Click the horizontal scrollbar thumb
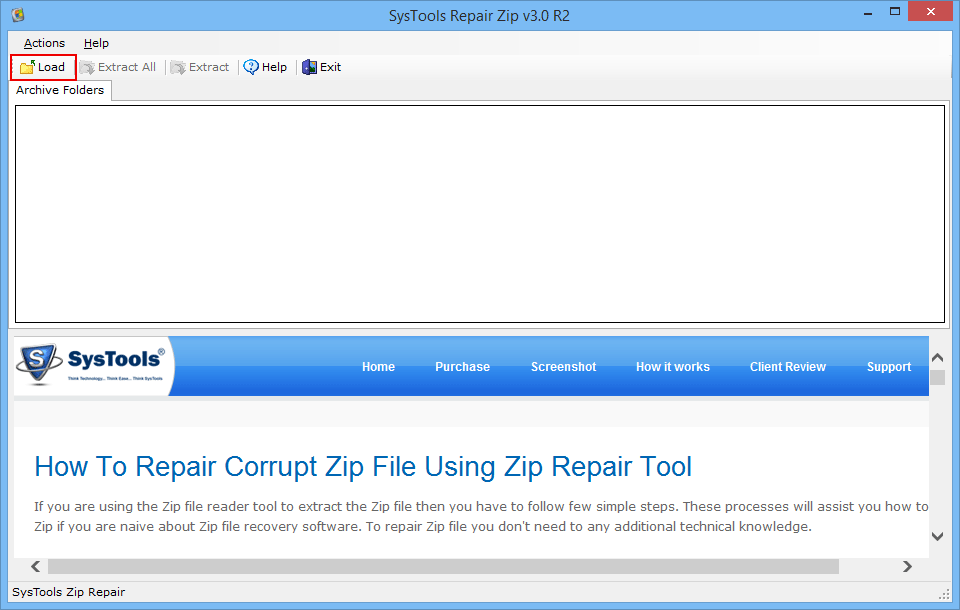 tap(443, 567)
